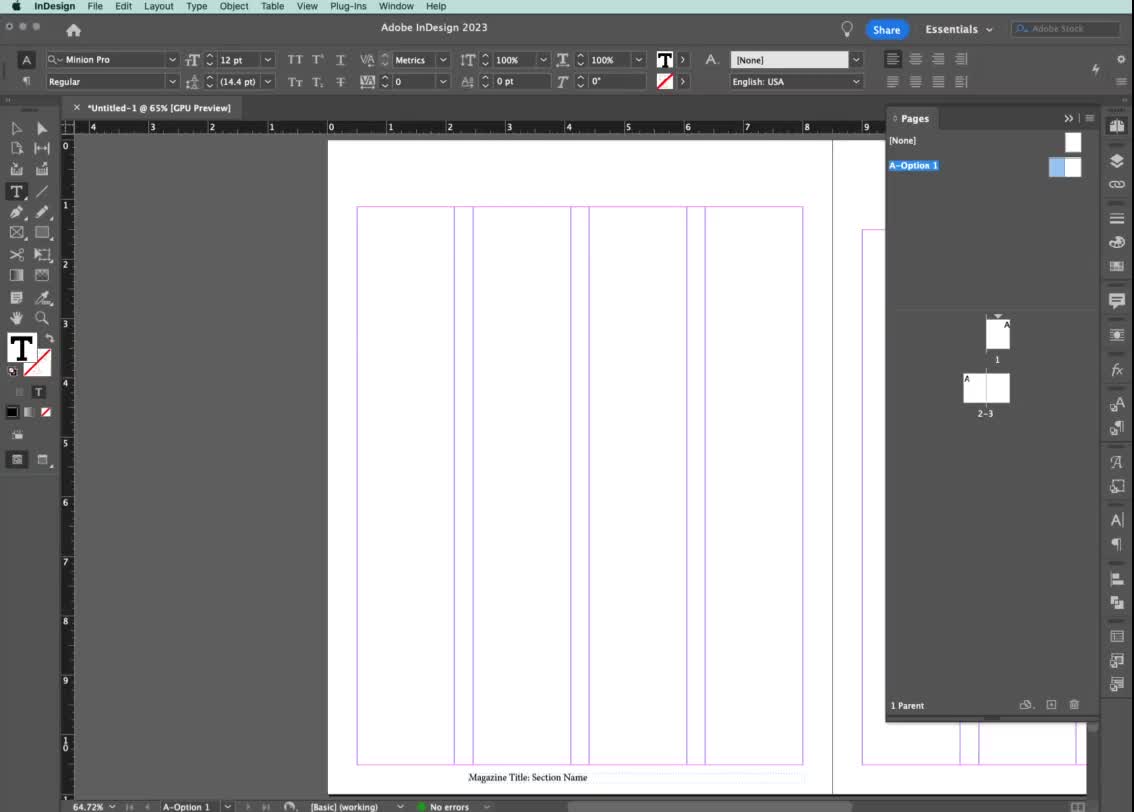Open the Type menu

coord(196,6)
